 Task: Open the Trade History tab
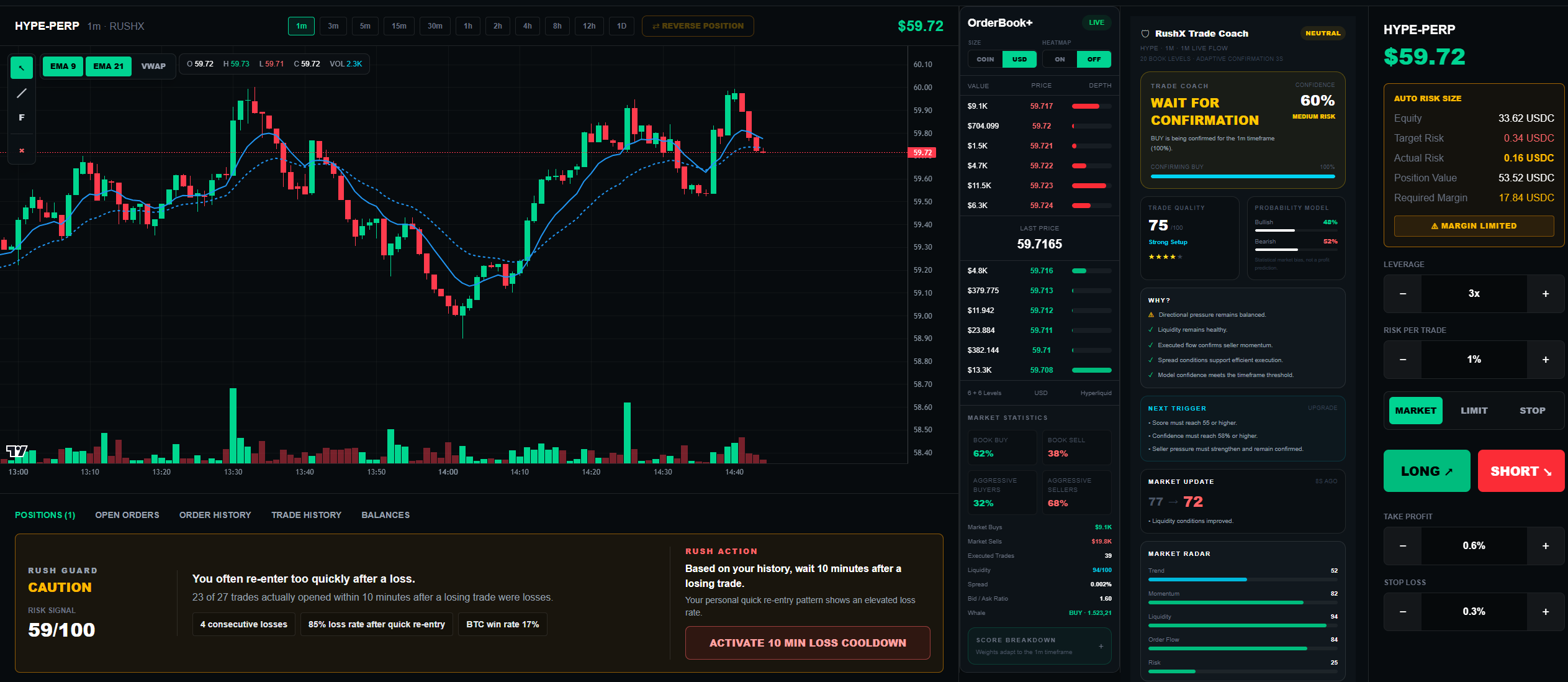[307, 515]
